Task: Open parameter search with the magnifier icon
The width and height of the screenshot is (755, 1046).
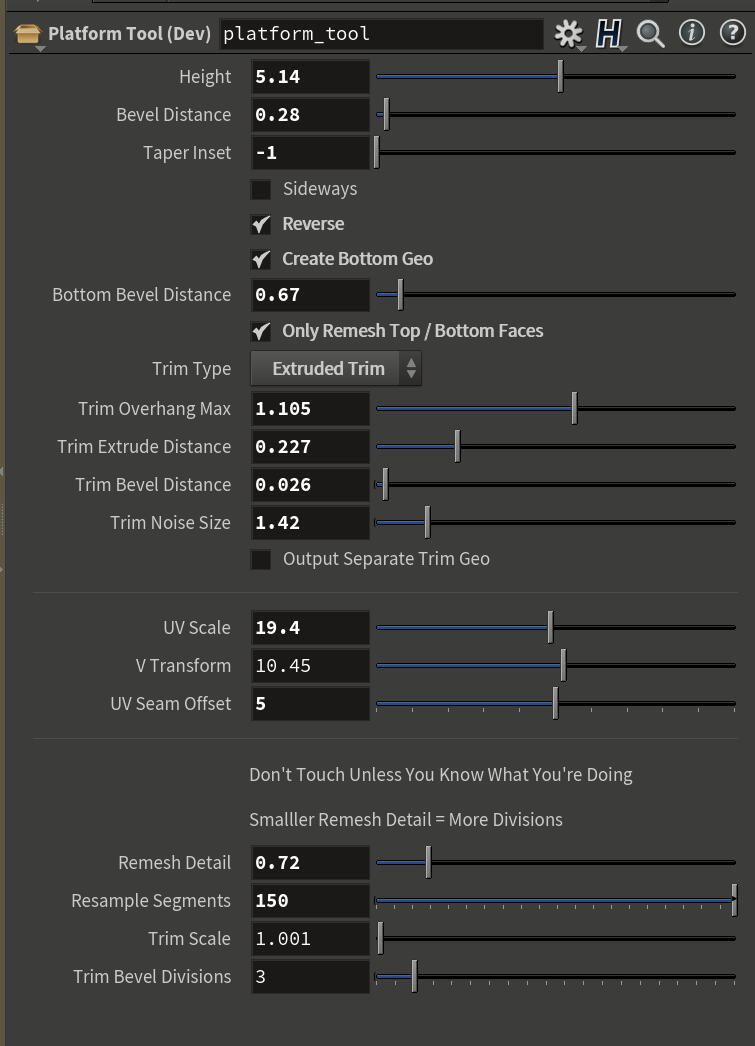Action: pos(650,33)
